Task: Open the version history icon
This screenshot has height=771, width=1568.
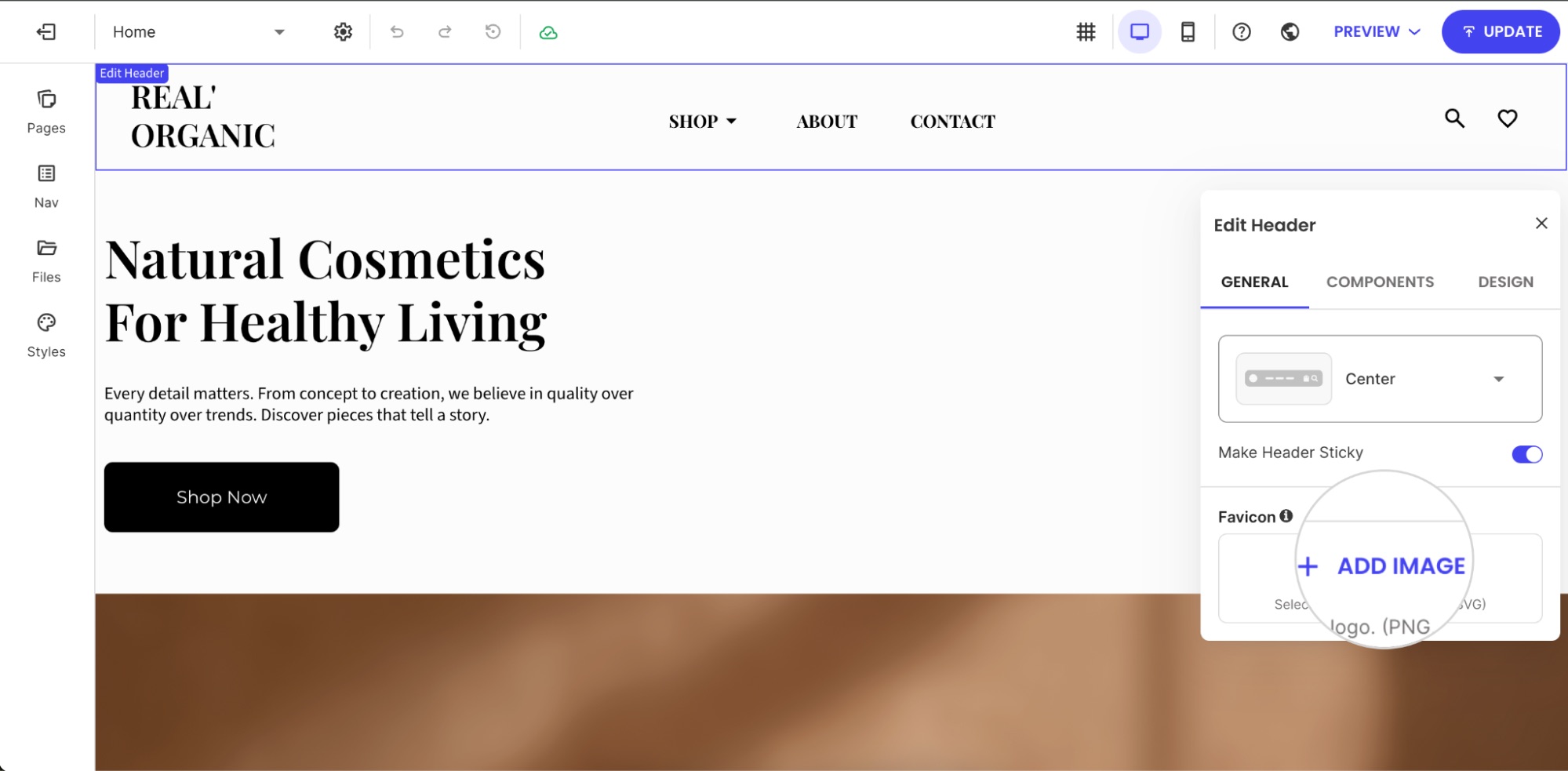Action: click(x=493, y=32)
